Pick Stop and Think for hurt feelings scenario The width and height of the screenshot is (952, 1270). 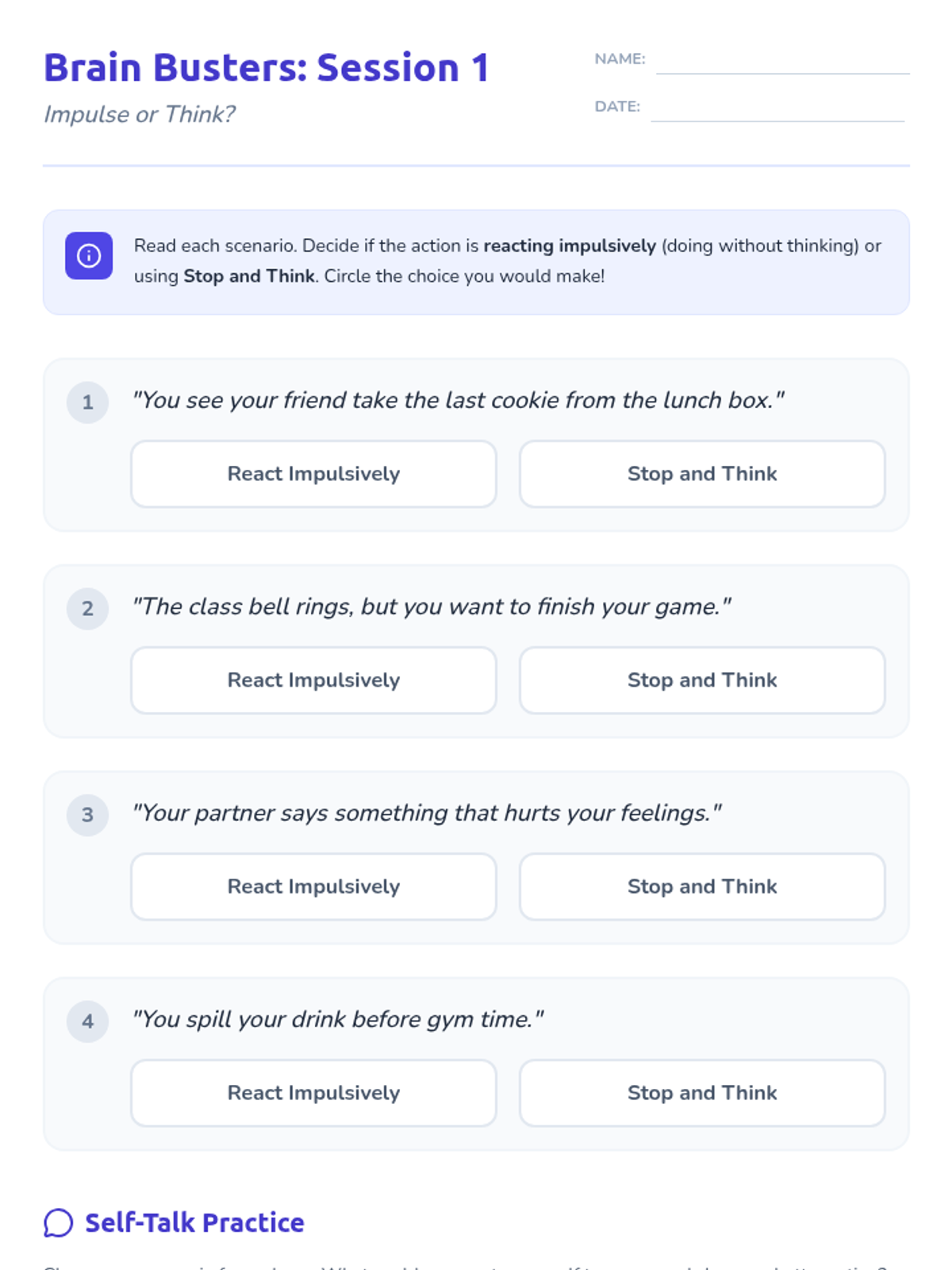tap(702, 887)
